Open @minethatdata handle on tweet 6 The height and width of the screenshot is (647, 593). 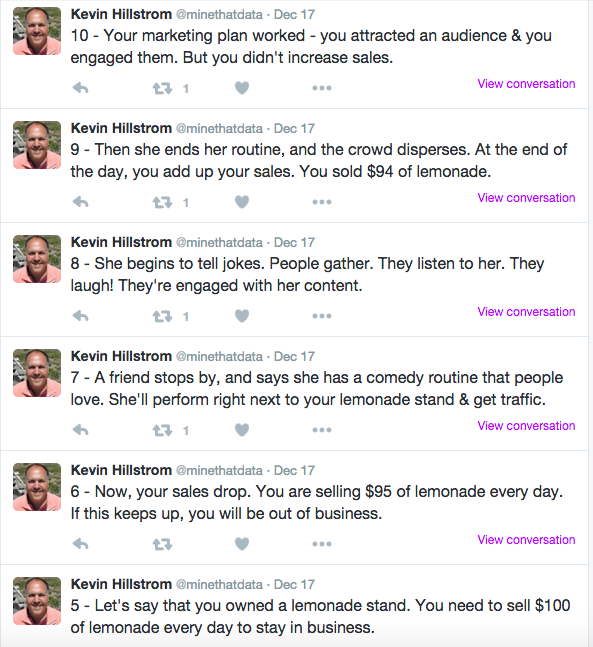(219, 470)
